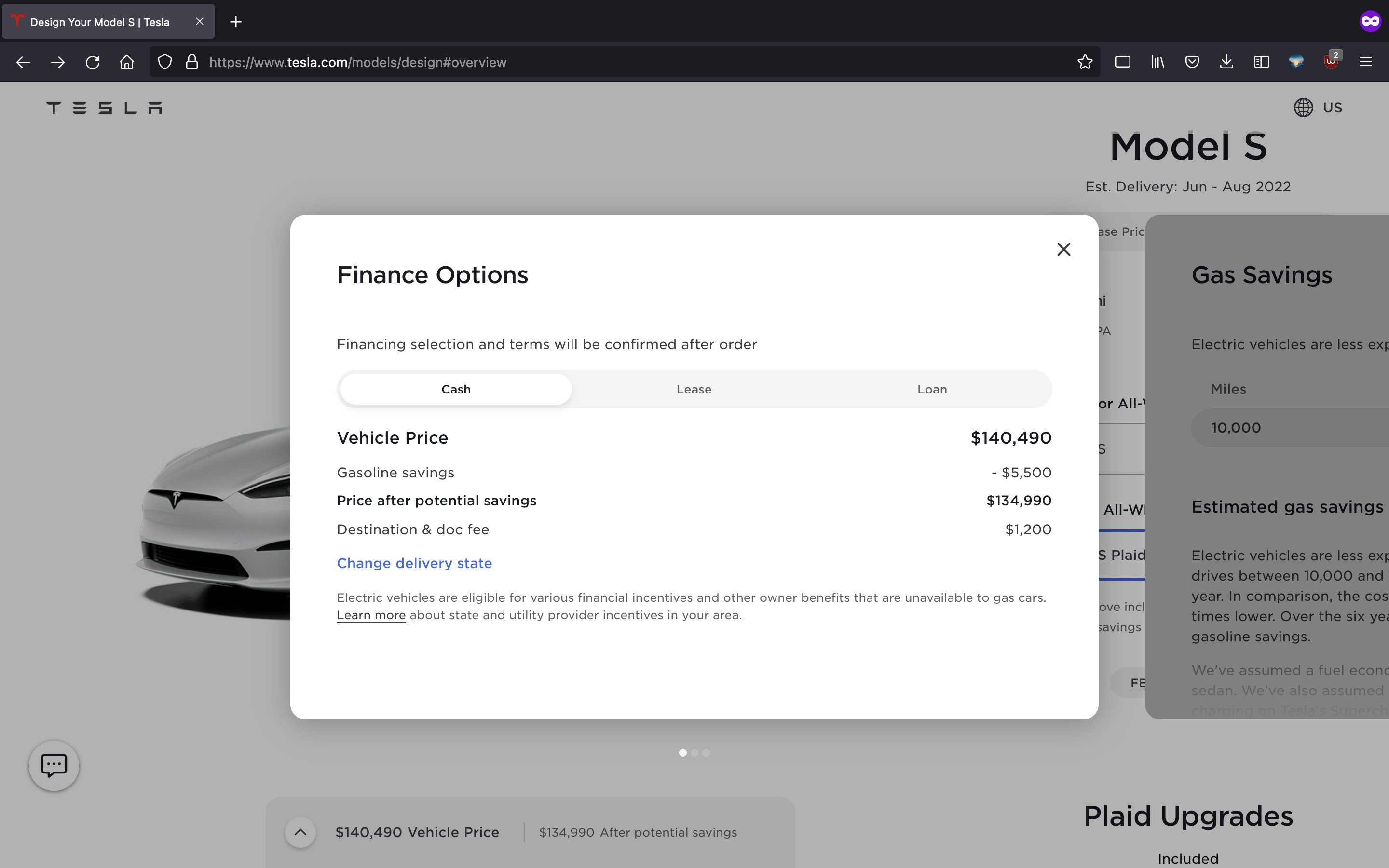Select the first carousel dot

coord(682,753)
